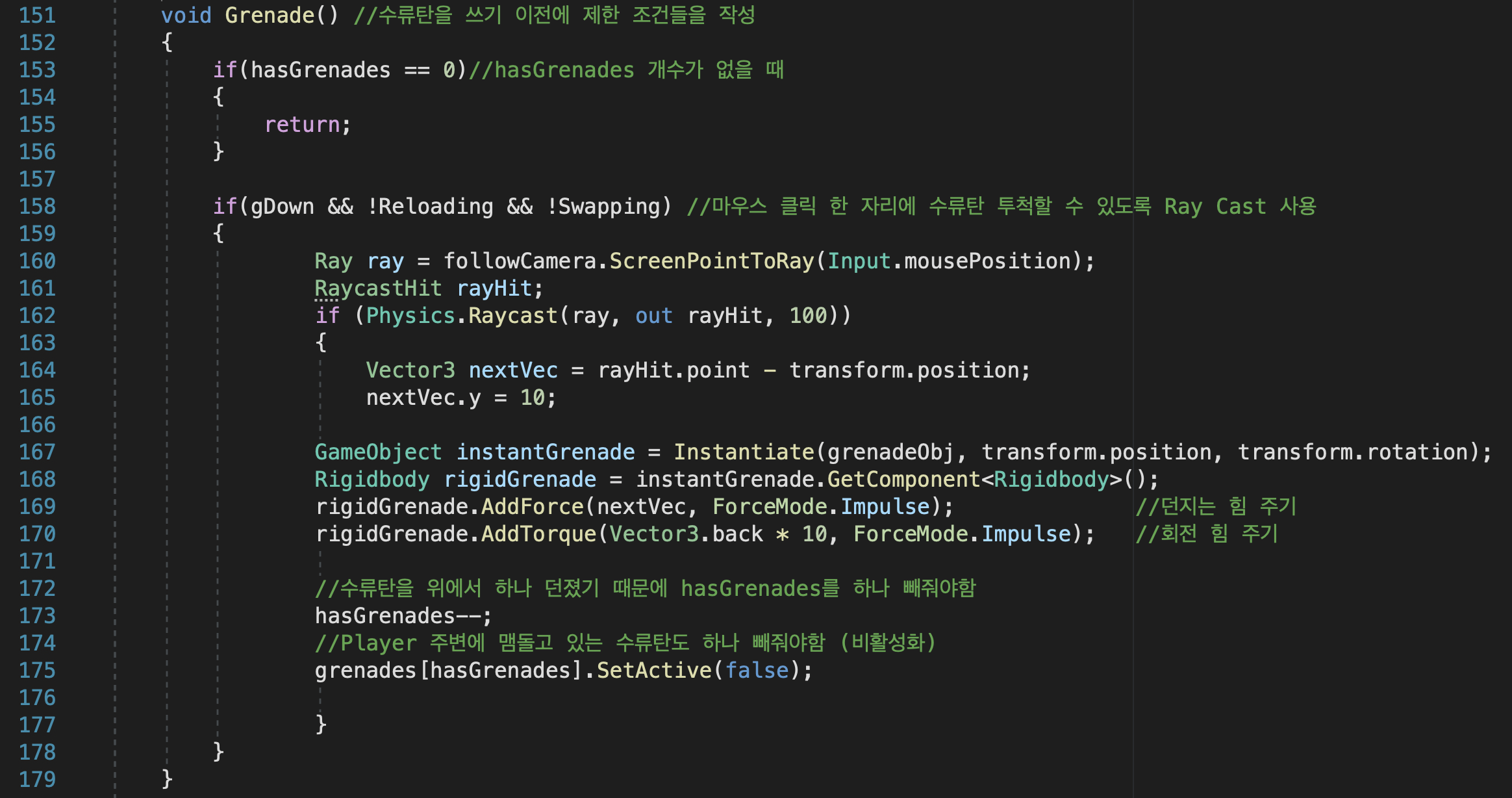Click line number 158 in the gutter
Image resolution: width=1512 pixels, height=798 pixels.
37,206
